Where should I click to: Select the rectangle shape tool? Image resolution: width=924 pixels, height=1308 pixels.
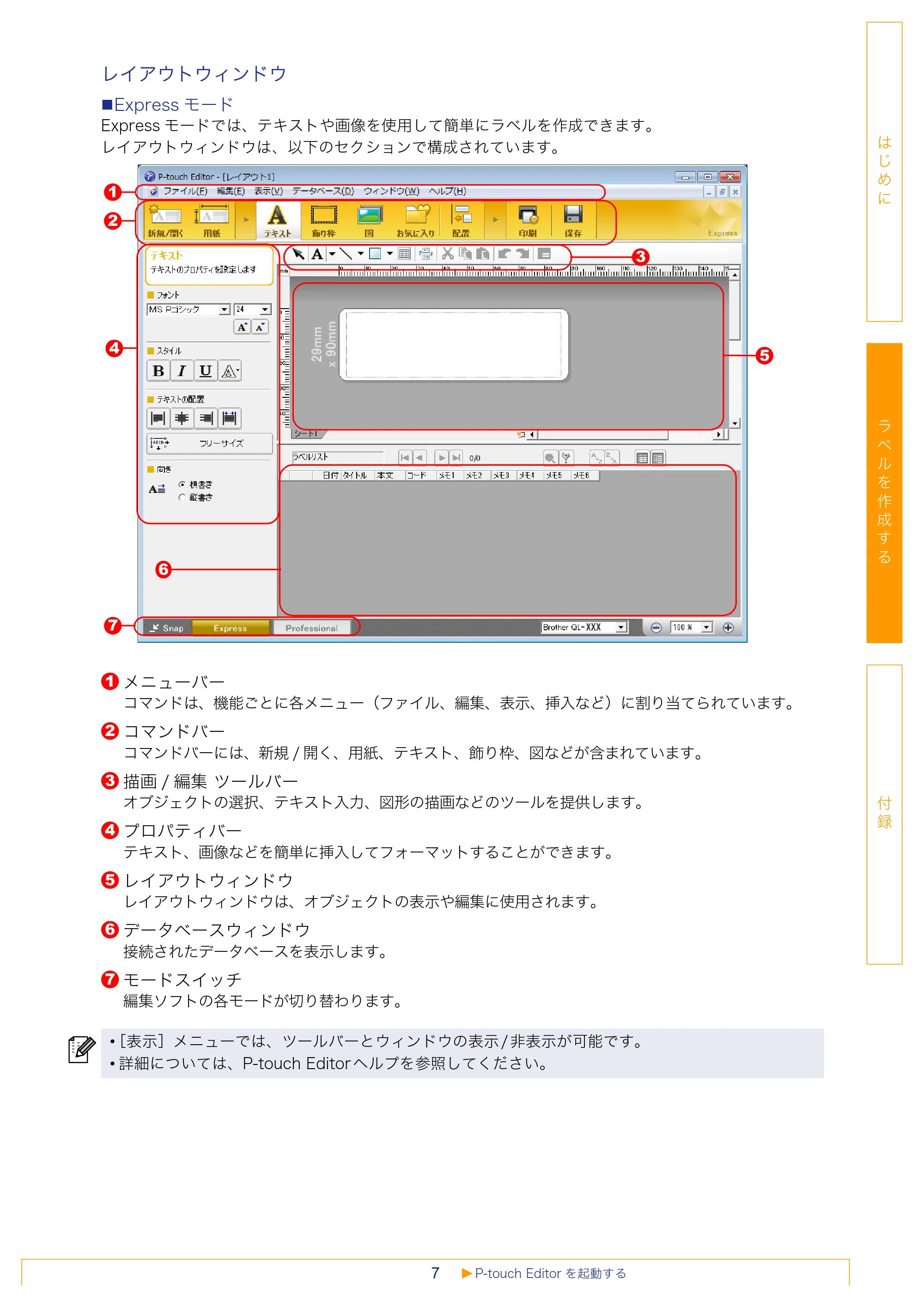(x=376, y=254)
